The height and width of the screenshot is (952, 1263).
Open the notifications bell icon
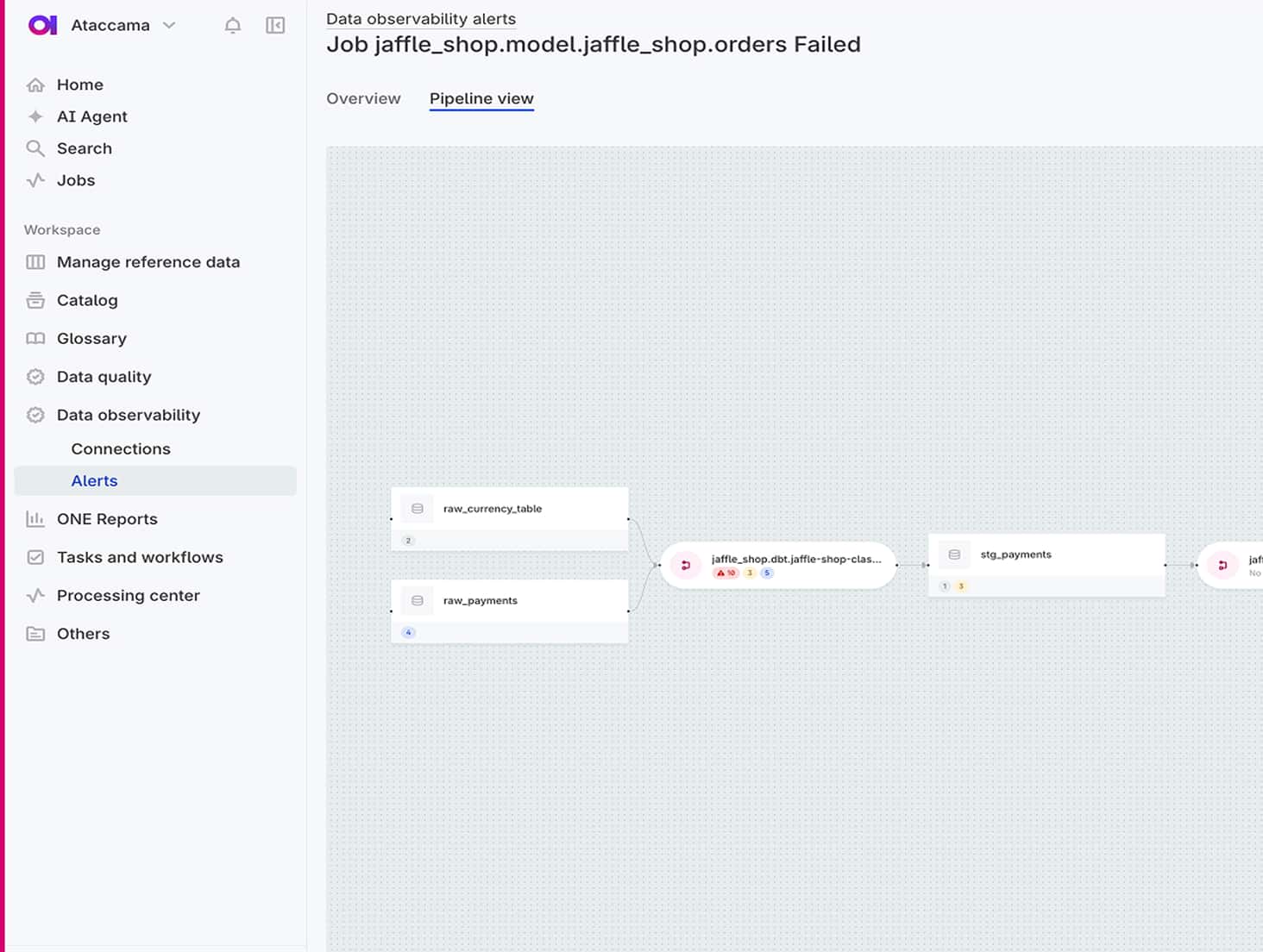pyautogui.click(x=232, y=25)
